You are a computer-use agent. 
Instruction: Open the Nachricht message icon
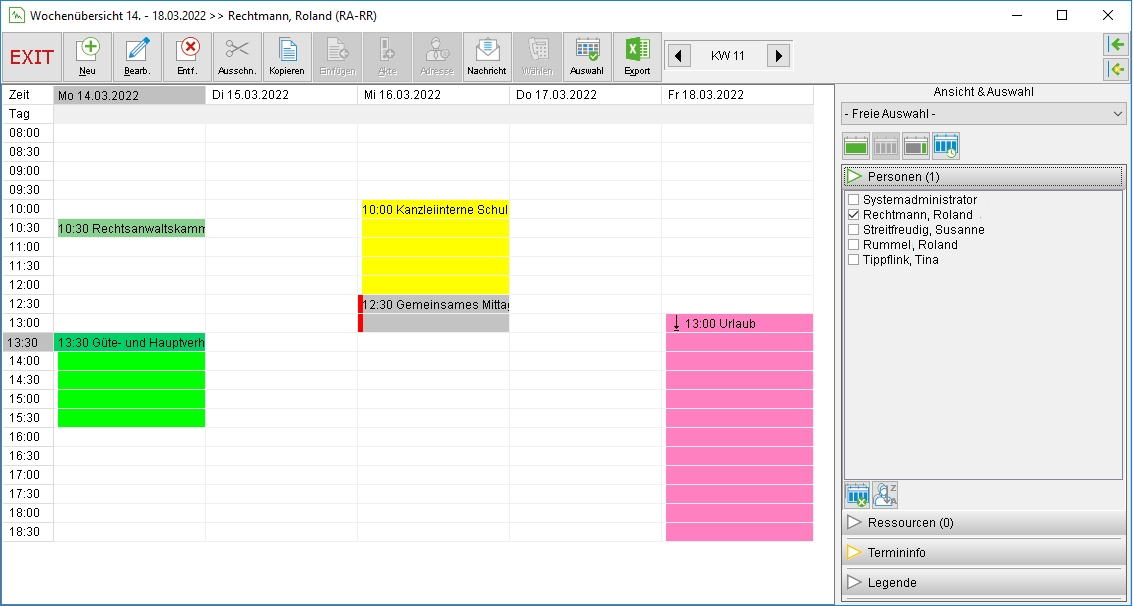tap(487, 56)
